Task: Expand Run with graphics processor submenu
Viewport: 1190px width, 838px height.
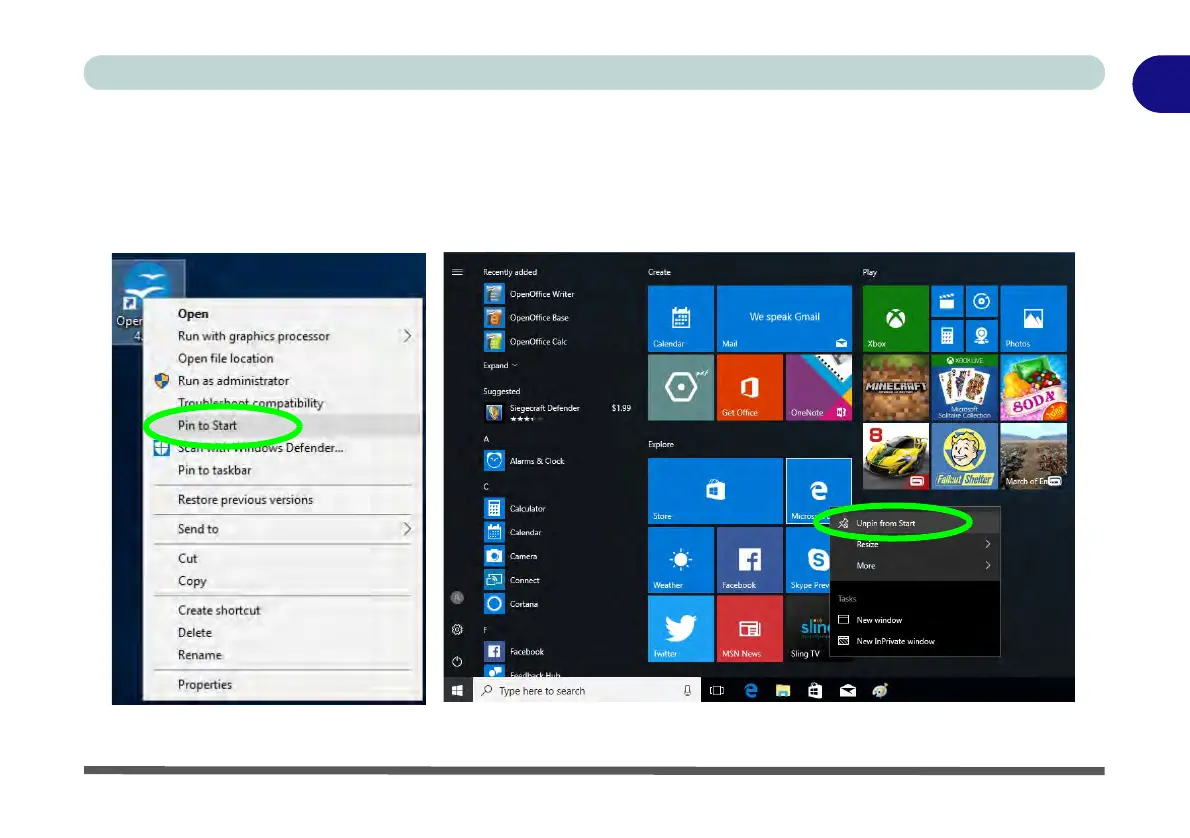Action: [x=407, y=336]
